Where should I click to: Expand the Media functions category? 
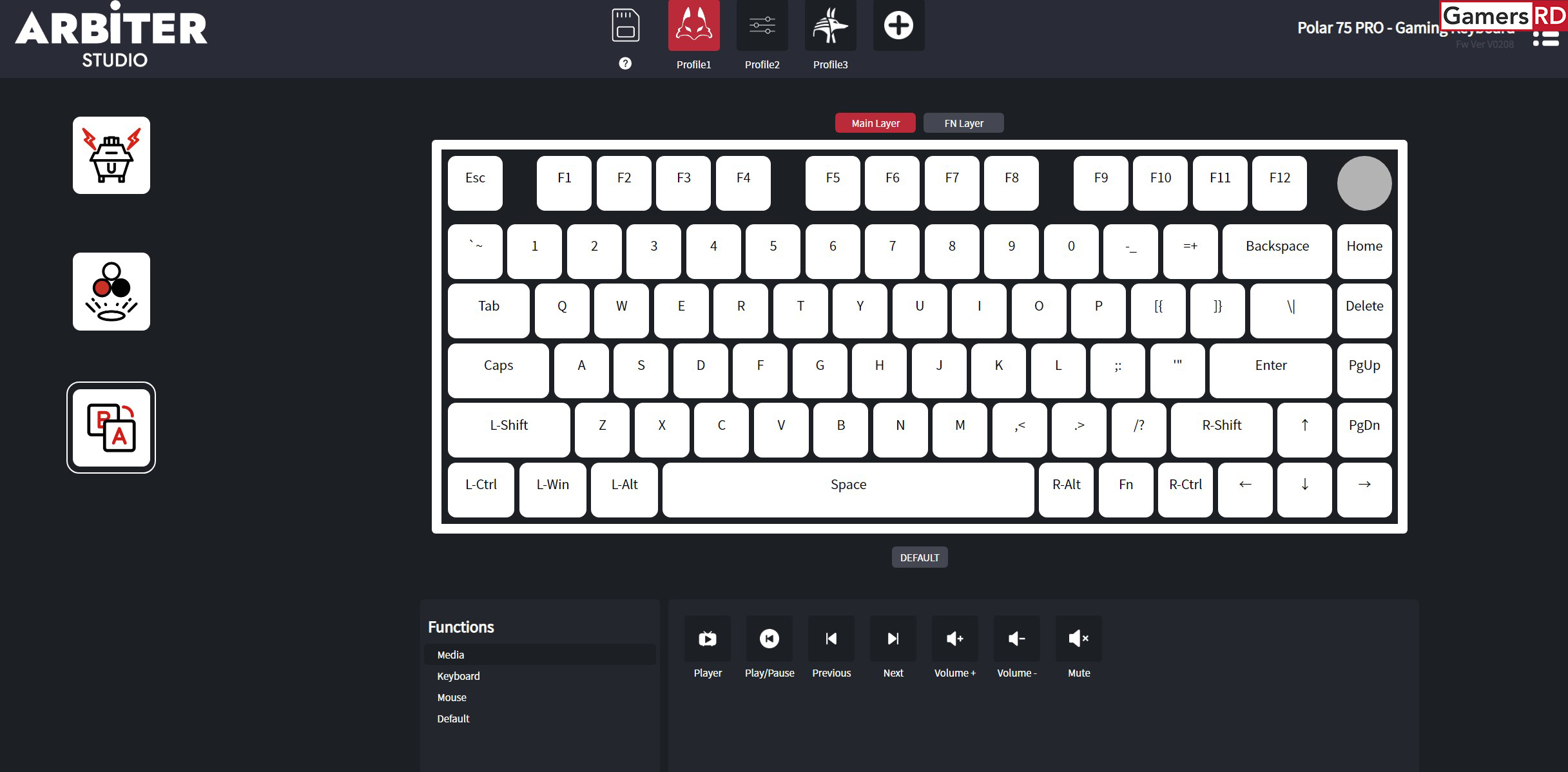coord(450,654)
